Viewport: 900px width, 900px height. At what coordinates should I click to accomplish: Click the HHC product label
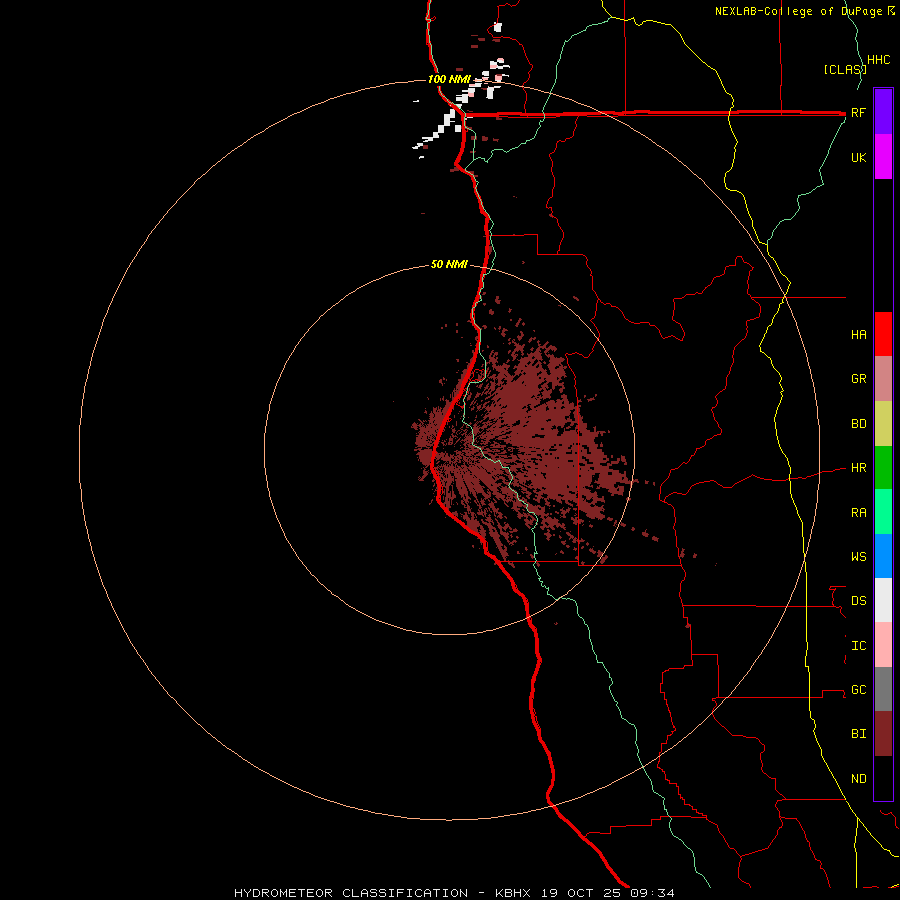point(878,60)
